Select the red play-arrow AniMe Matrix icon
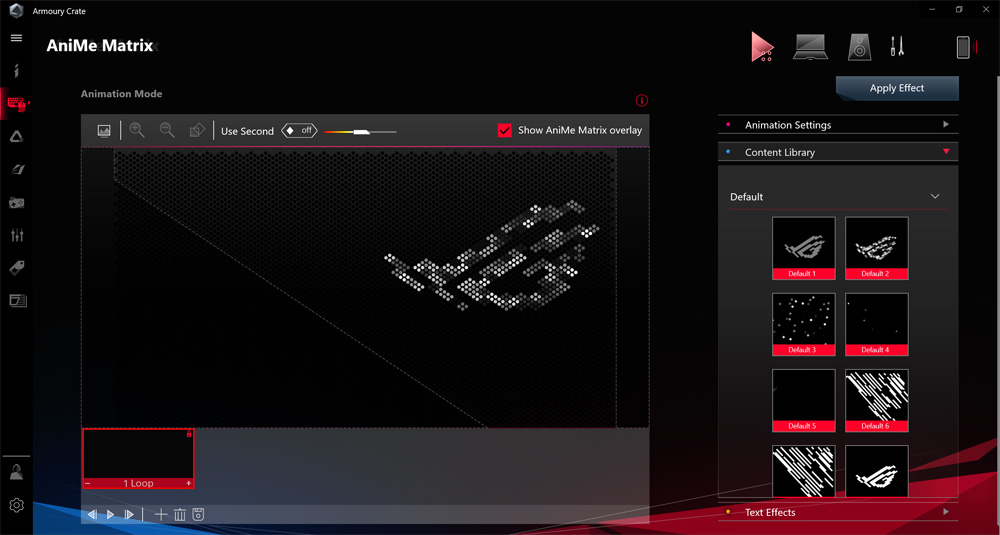Viewport: 1000px width, 535px height. pyautogui.click(x=761, y=47)
